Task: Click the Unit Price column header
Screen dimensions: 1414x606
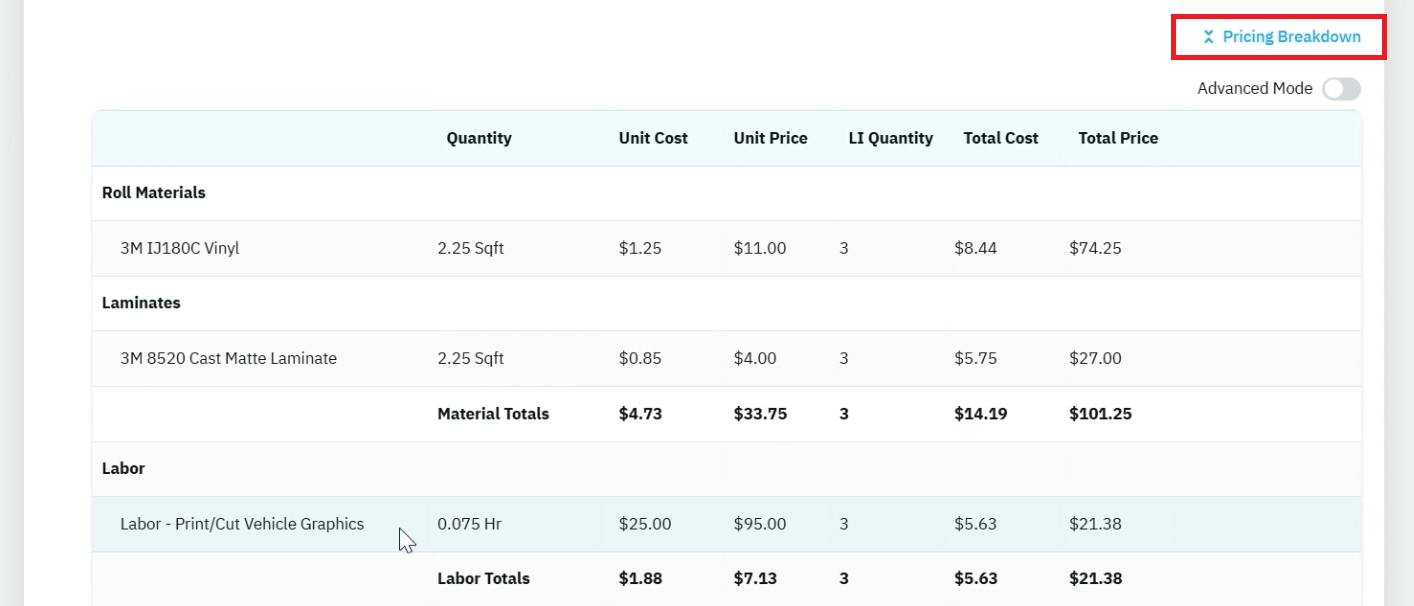Action: click(770, 138)
